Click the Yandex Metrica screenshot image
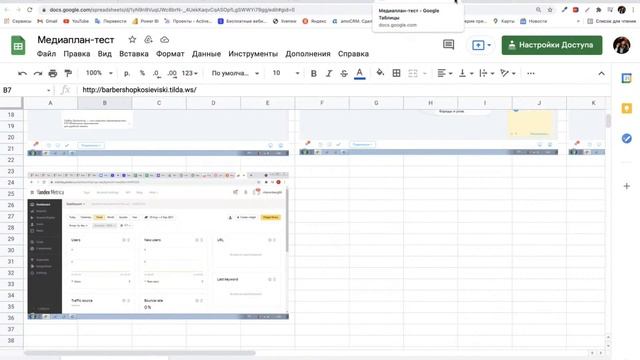This screenshot has width=640, height=360. pos(158,245)
